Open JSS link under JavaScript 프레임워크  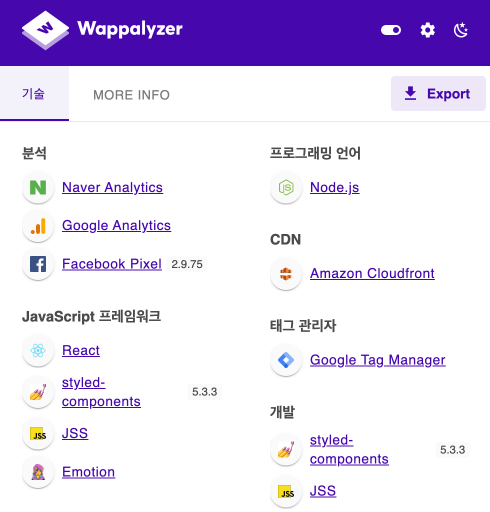point(75,433)
